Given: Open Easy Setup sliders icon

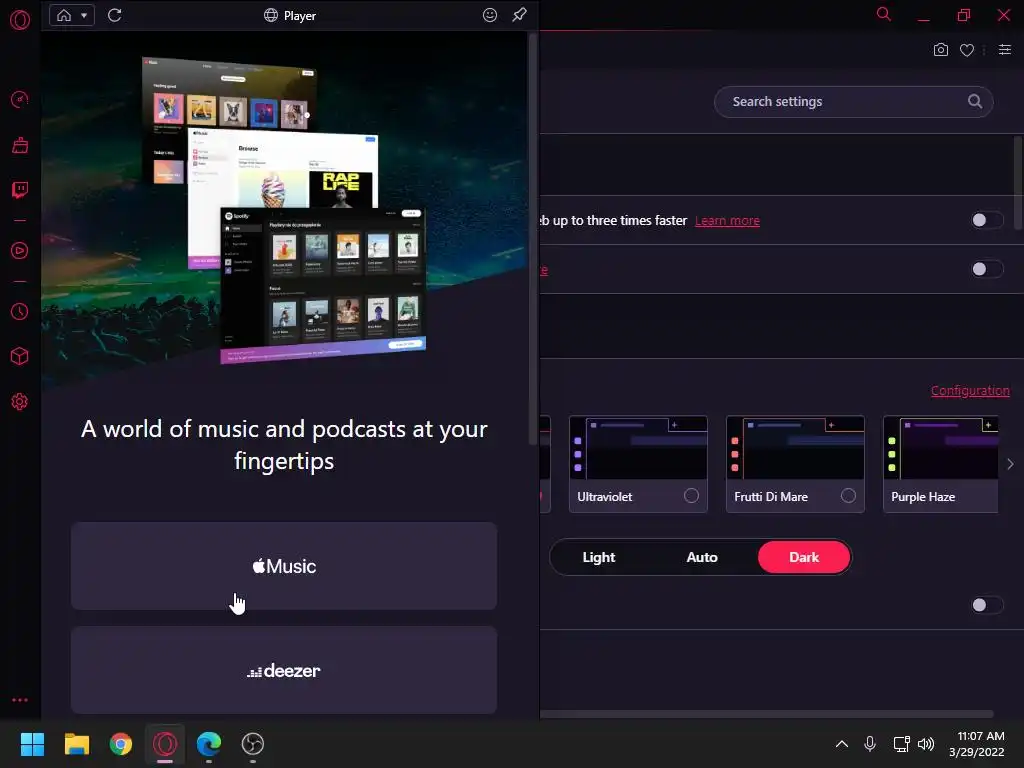Looking at the screenshot, I should [x=1005, y=50].
